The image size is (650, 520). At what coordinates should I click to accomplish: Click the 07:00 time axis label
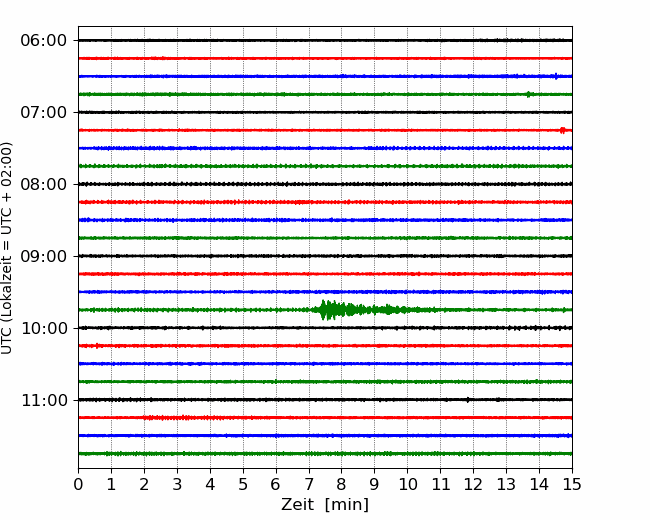pyautogui.click(x=43, y=112)
